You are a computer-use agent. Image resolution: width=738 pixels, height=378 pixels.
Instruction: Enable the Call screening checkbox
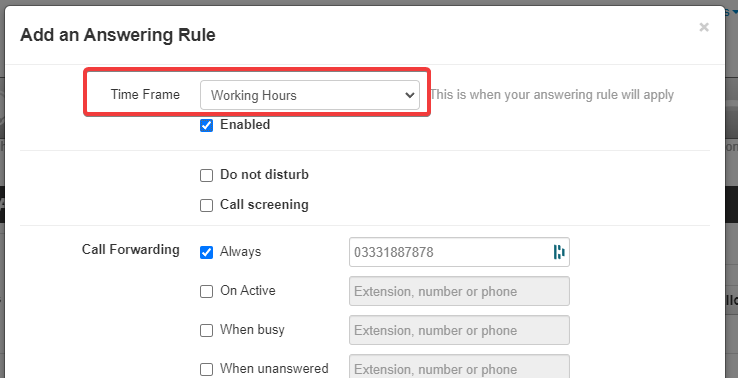207,206
